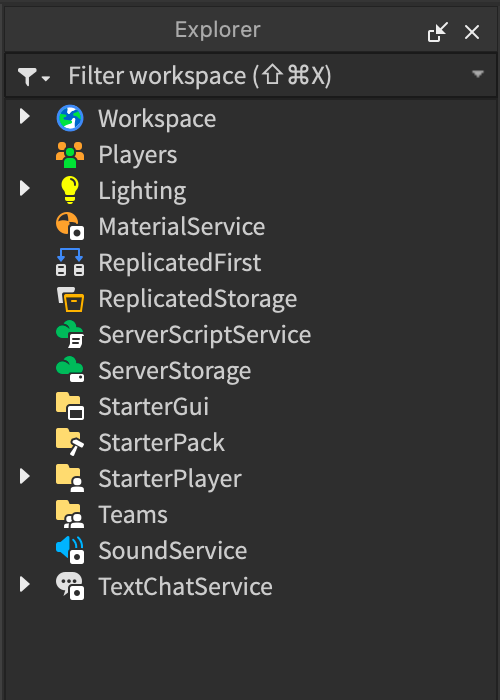
Task: Select the Teams label
Action: coord(133,515)
